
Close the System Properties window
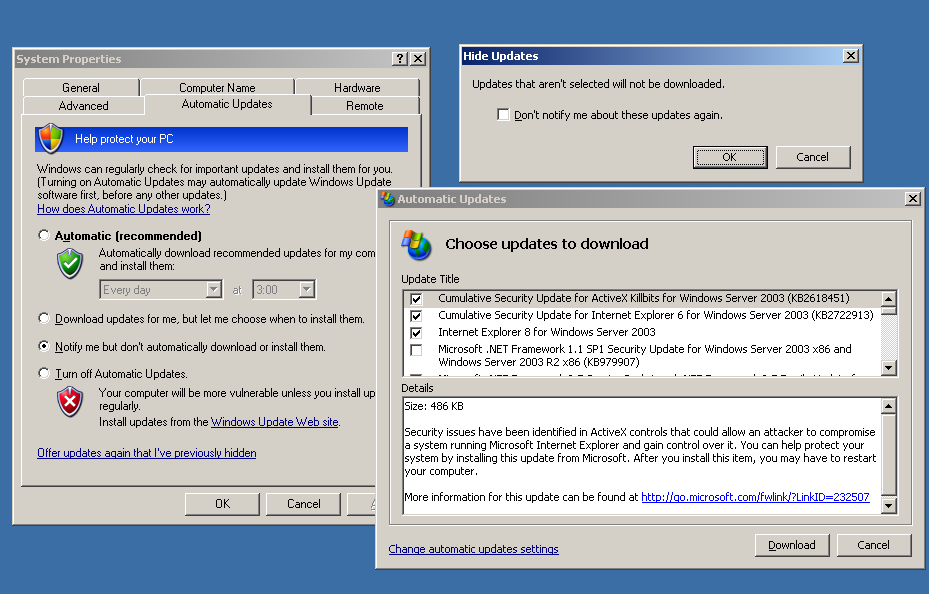(x=418, y=59)
